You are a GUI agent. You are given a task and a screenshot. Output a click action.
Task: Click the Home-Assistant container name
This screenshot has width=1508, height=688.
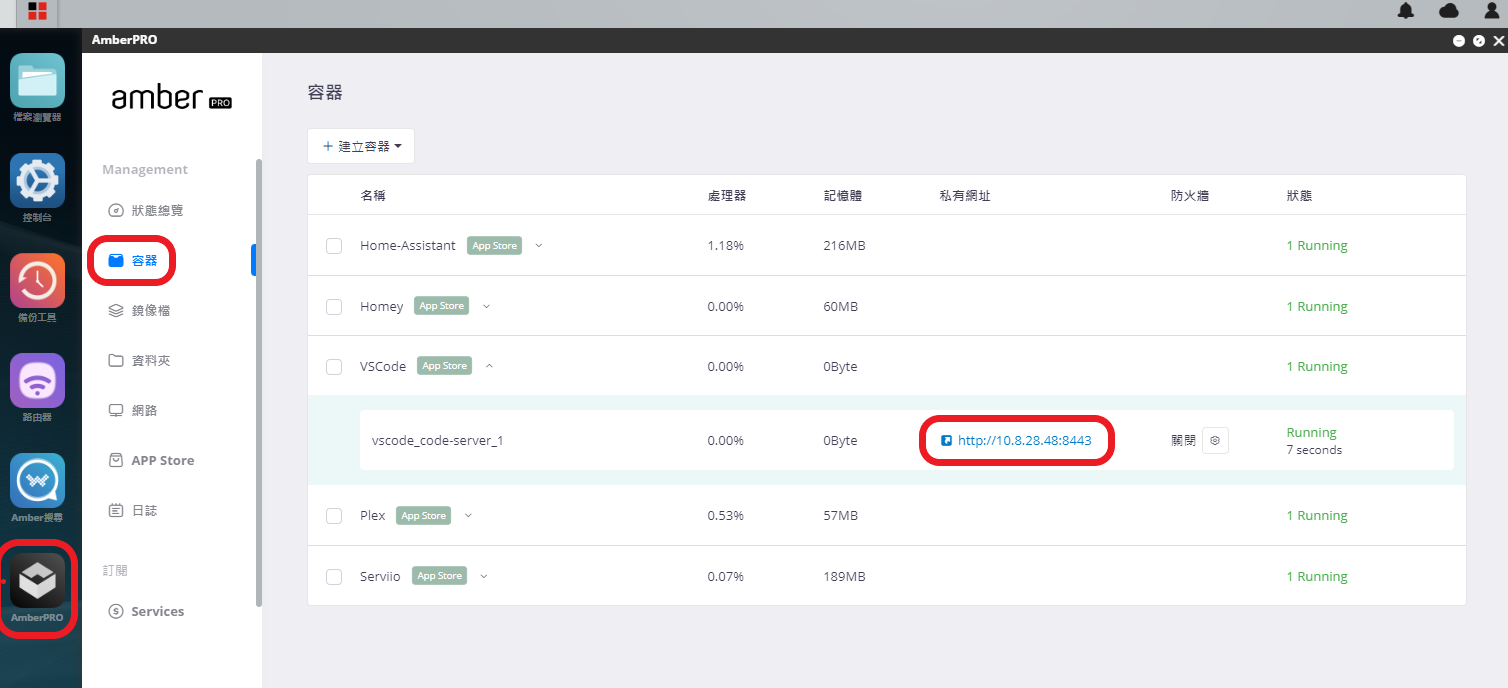coord(408,246)
